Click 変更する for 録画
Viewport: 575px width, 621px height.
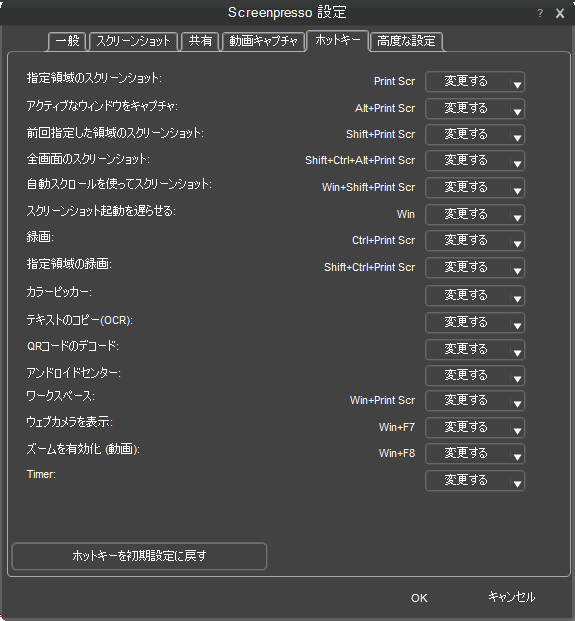pyautogui.click(x=466, y=241)
